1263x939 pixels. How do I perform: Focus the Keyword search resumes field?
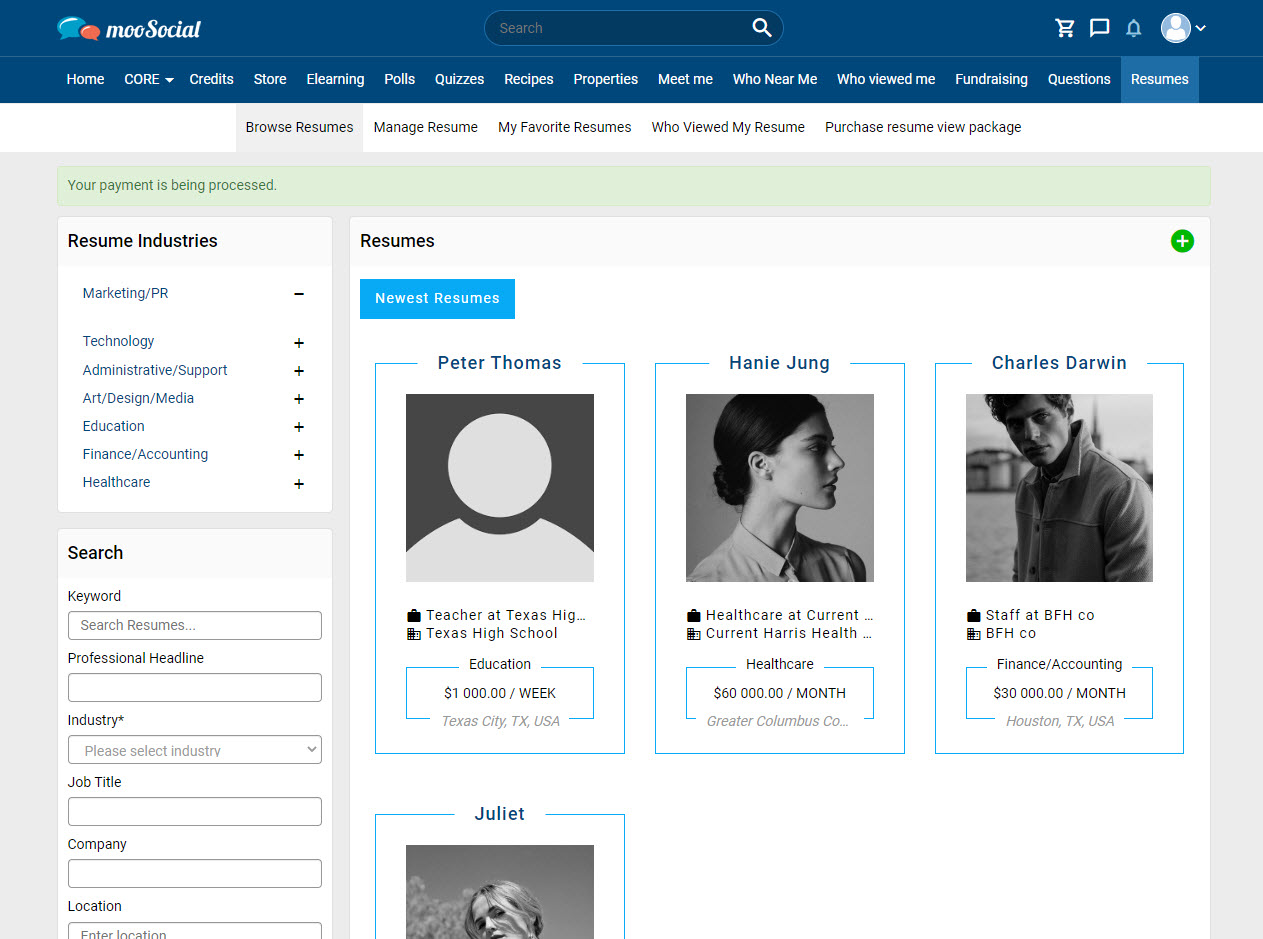pos(195,625)
